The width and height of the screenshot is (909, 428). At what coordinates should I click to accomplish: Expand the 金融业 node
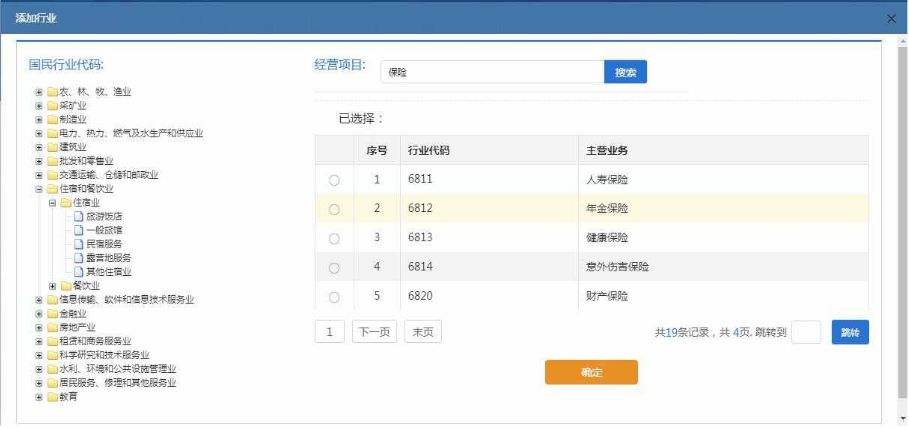pos(39,314)
